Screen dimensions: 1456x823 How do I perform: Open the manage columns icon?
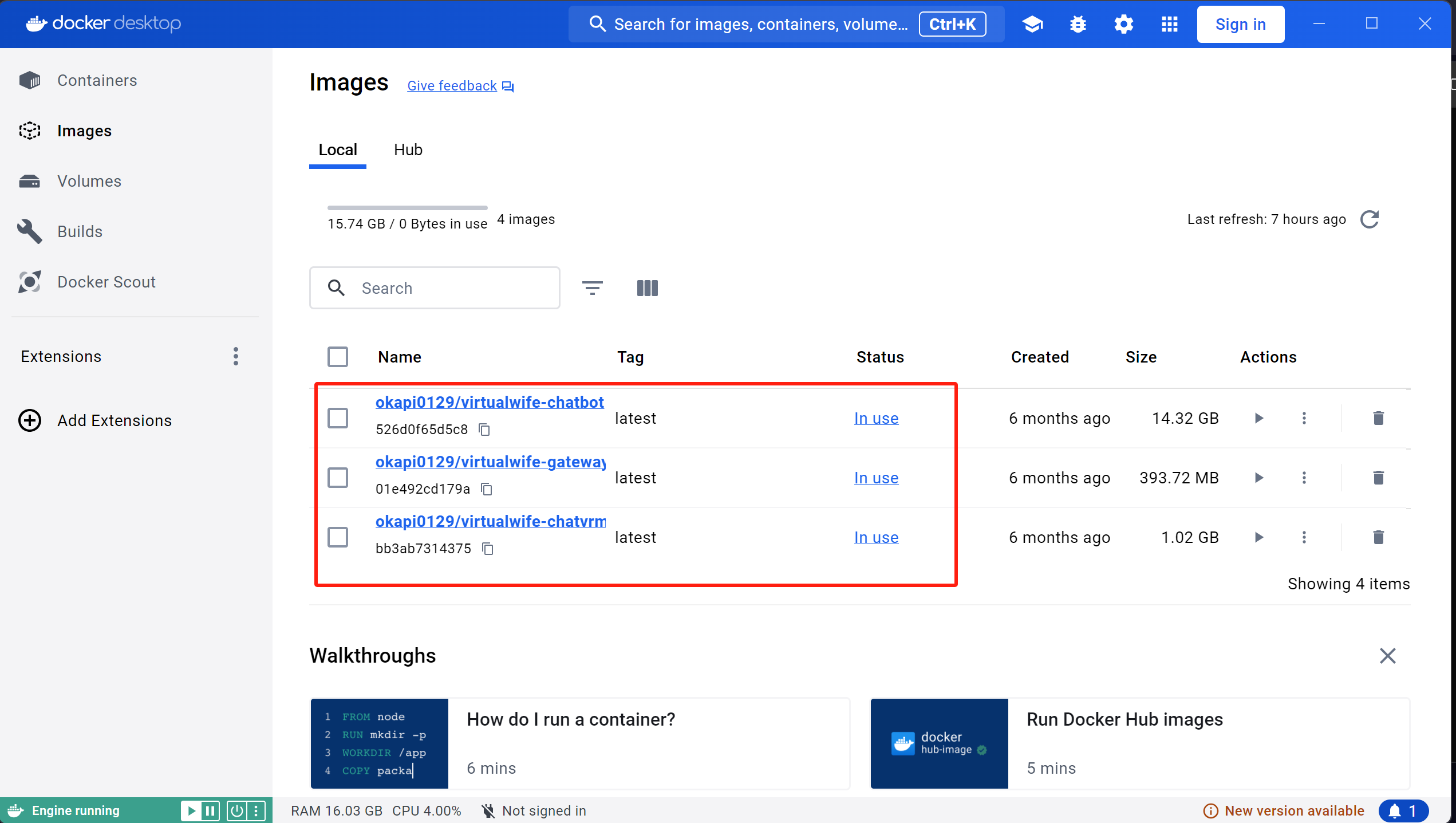648,288
